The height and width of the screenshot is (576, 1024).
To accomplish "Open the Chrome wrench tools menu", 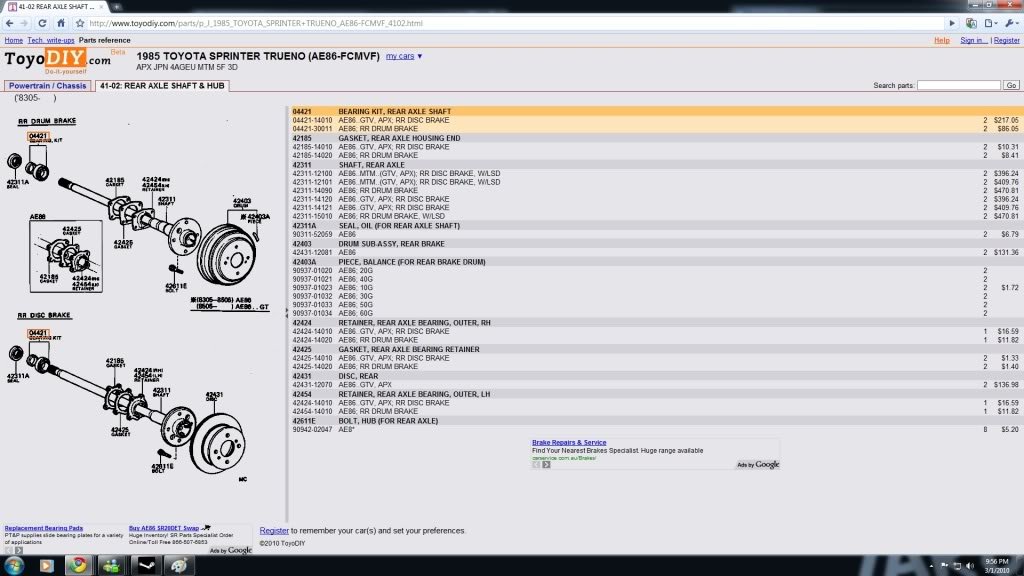I will click(1011, 23).
